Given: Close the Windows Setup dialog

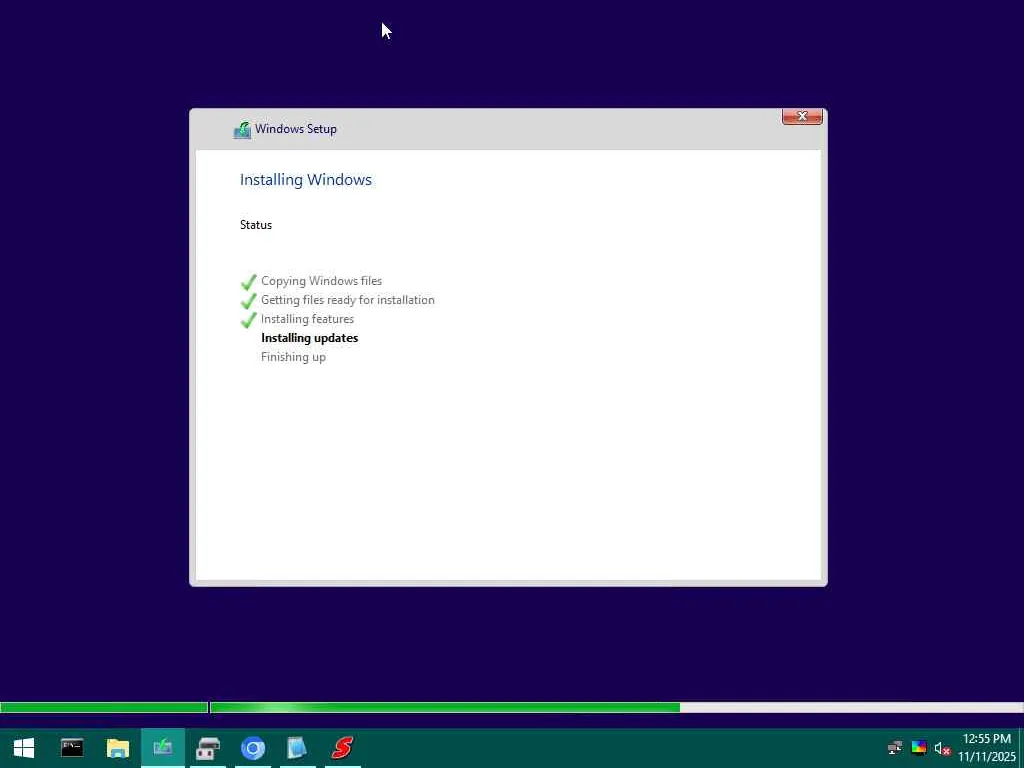Looking at the screenshot, I should click(802, 116).
